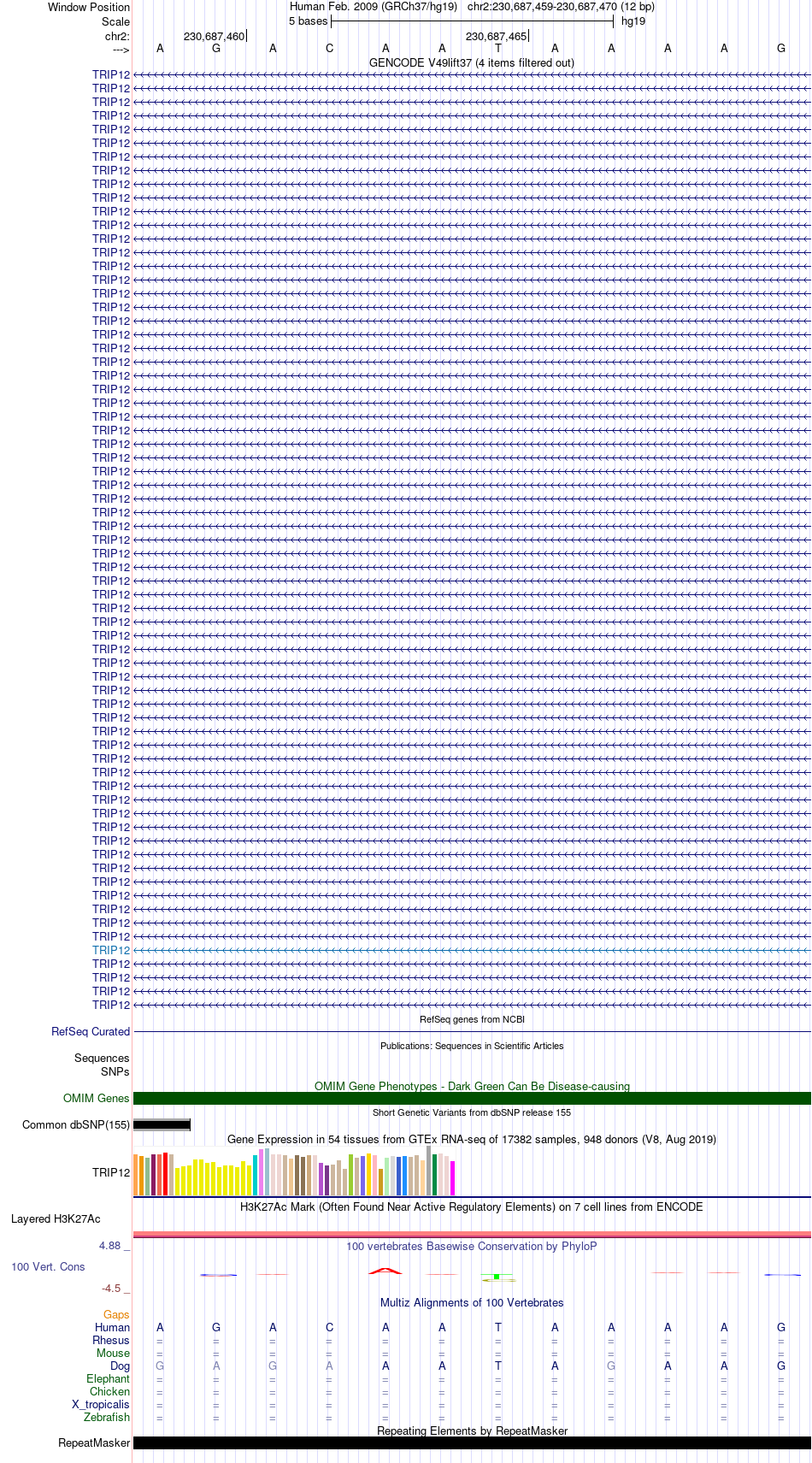This screenshot has width=812, height=1463.
Task: Open the Layered H3K27Ac track label
Action: [56, 1218]
